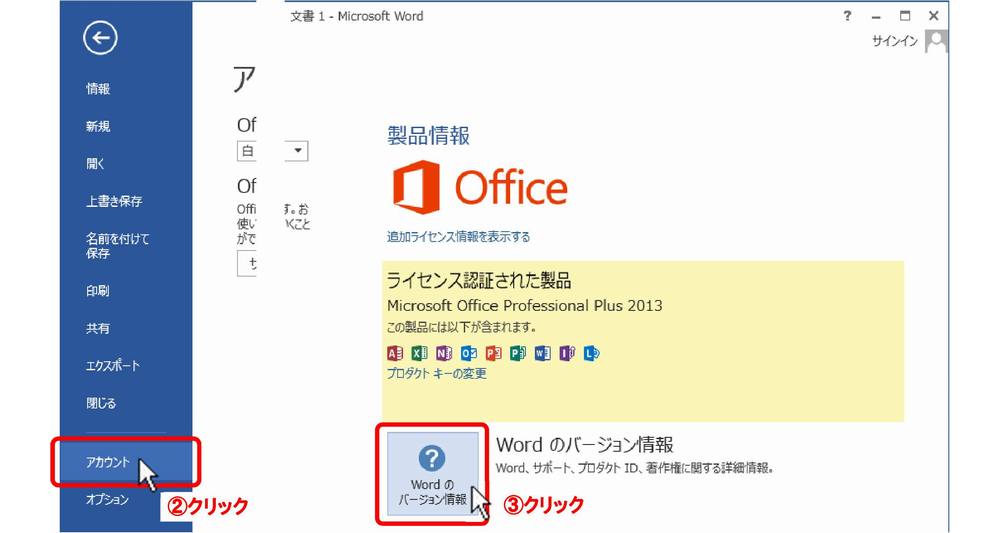This screenshot has height=533, width=1000.
Task: Click the Excel product icon
Action: [419, 353]
